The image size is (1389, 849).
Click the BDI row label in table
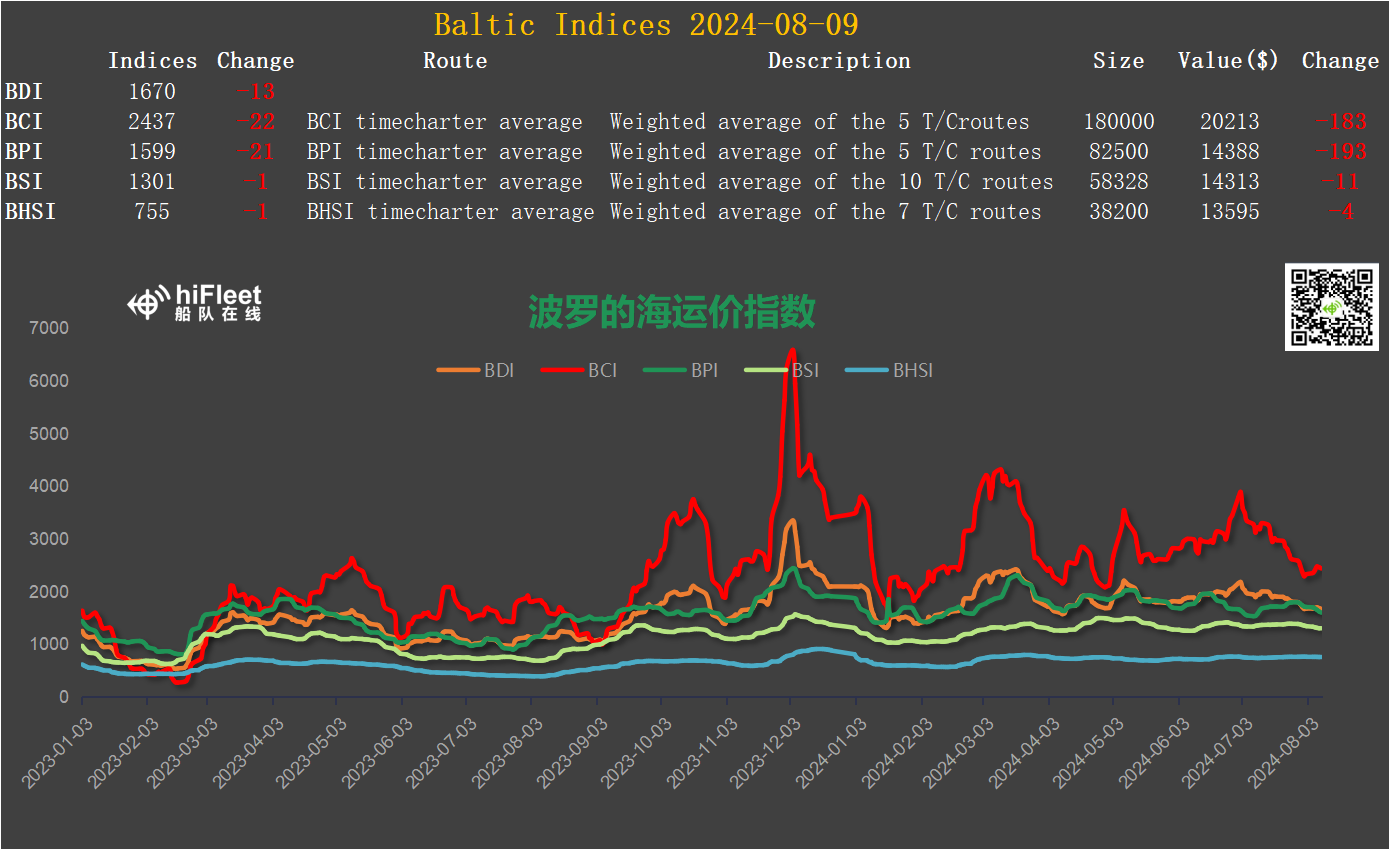click(24, 92)
